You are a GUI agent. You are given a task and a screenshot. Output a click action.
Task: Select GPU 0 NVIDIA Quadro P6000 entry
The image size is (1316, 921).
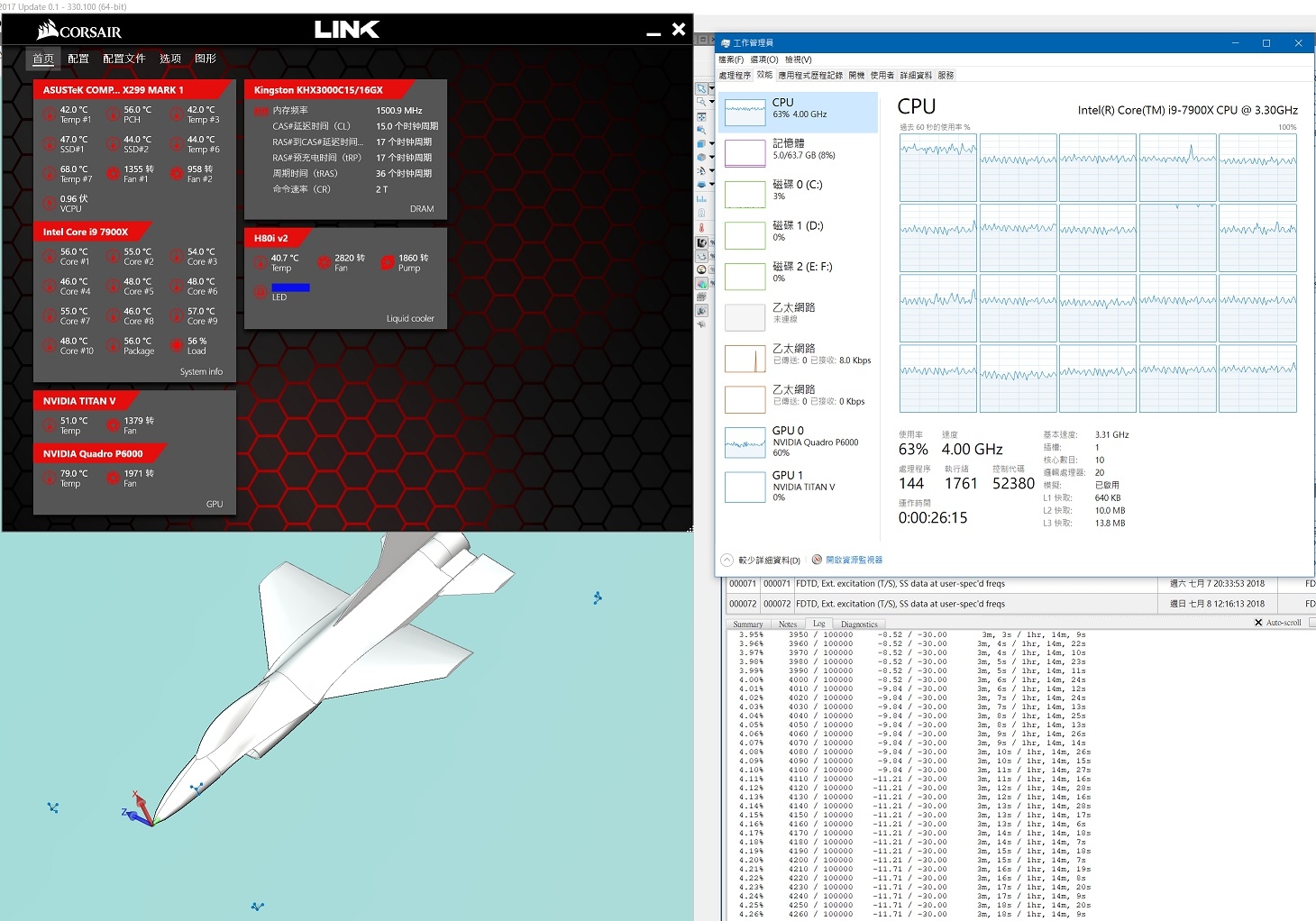(x=798, y=442)
